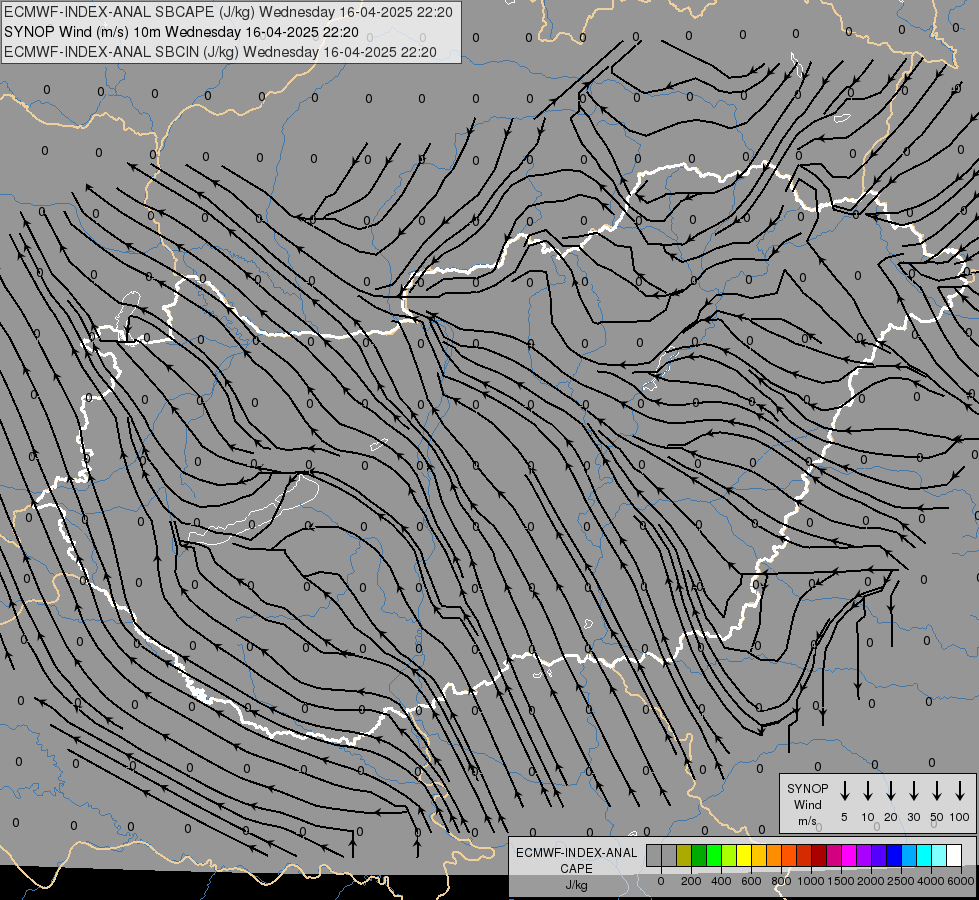Click the 5 m/s wind arrow in SYNOP legend
The image size is (979, 900).
(x=844, y=791)
